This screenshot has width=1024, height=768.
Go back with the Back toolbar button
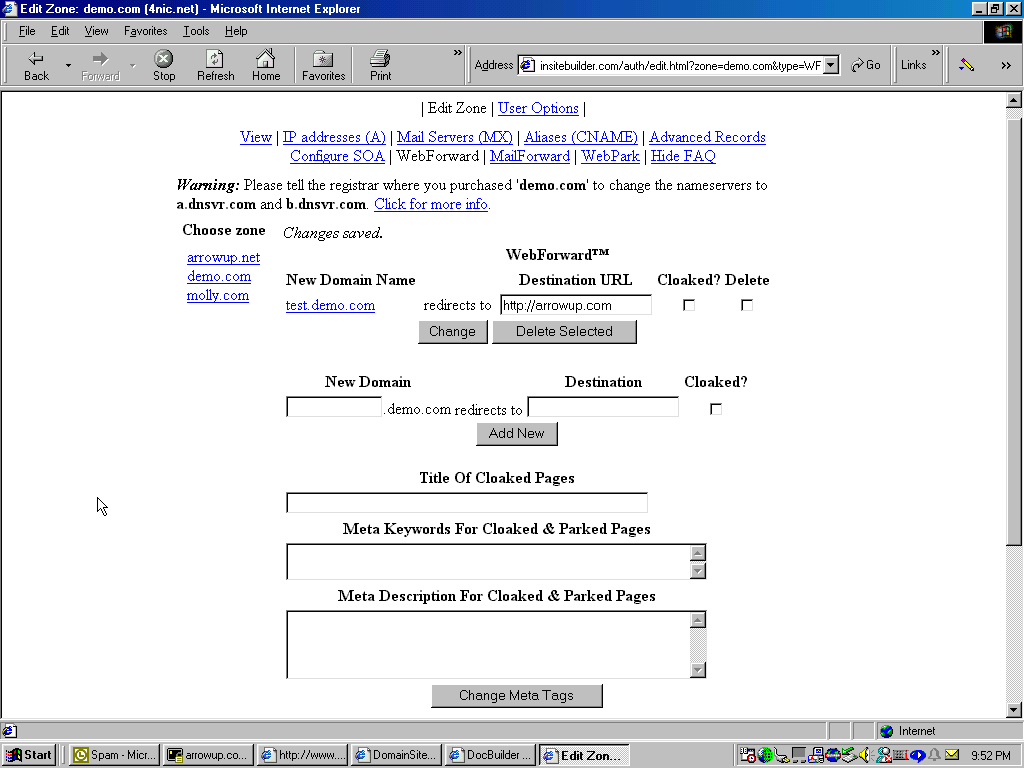tap(37, 65)
